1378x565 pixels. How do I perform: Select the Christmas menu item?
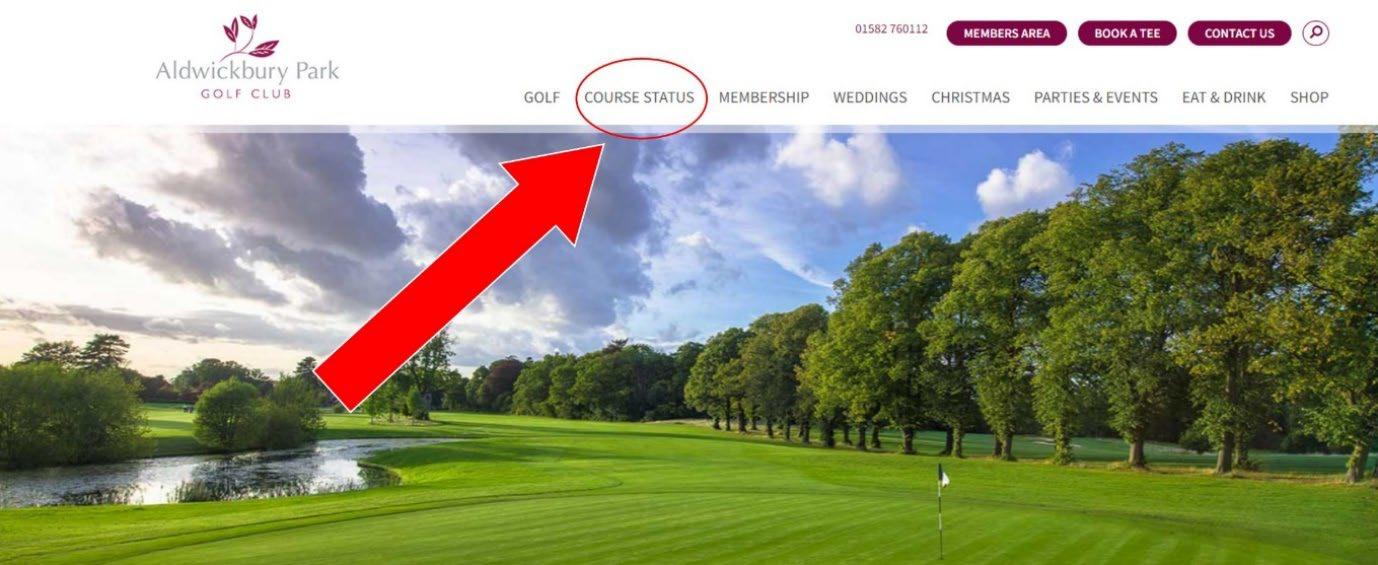coord(970,97)
